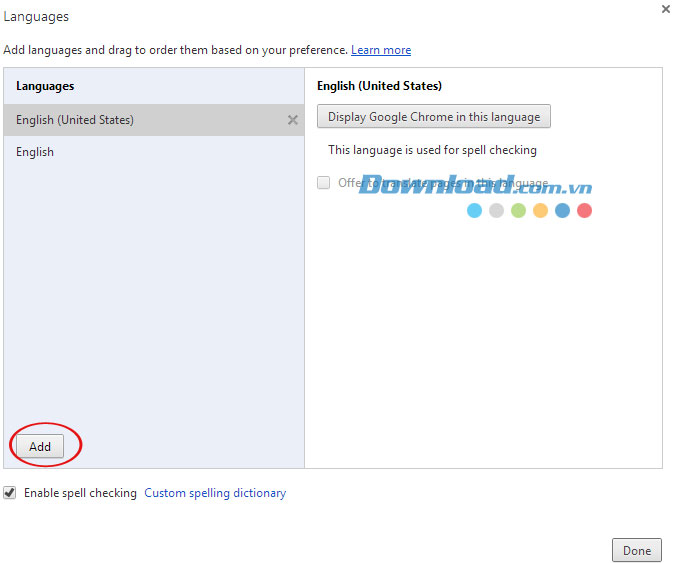The image size is (673, 563).
Task: Remove English (United States) with the X icon
Action: (293, 120)
